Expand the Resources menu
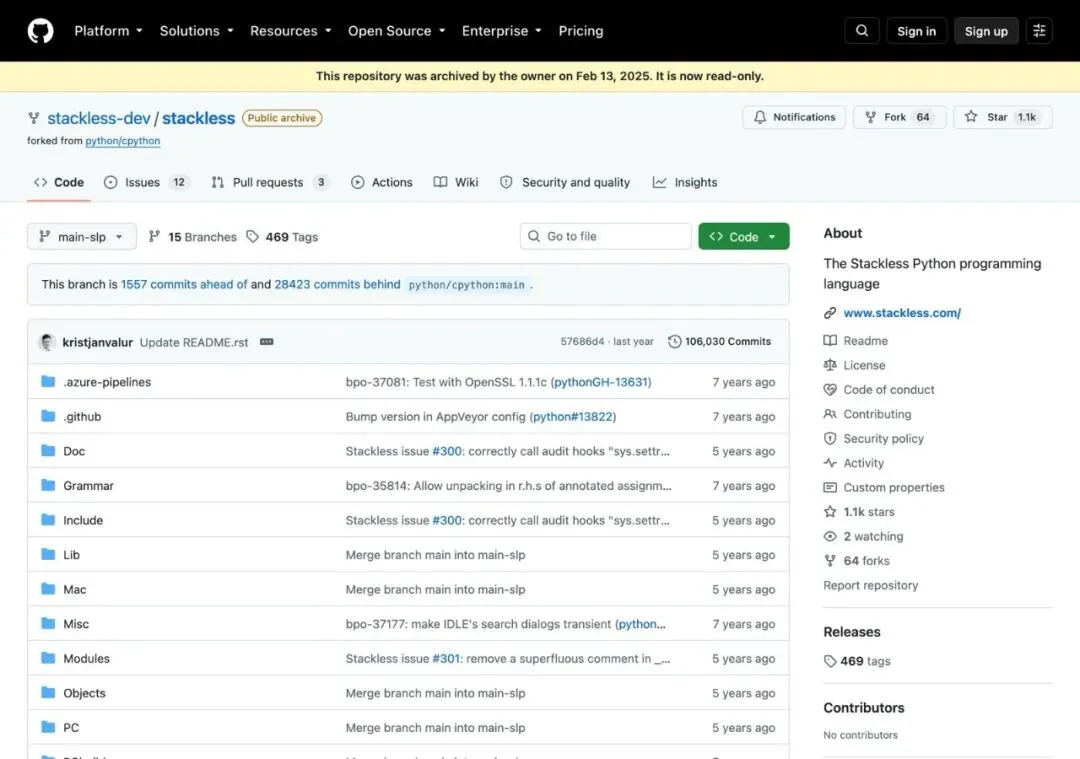This screenshot has width=1080, height=759. coord(290,31)
